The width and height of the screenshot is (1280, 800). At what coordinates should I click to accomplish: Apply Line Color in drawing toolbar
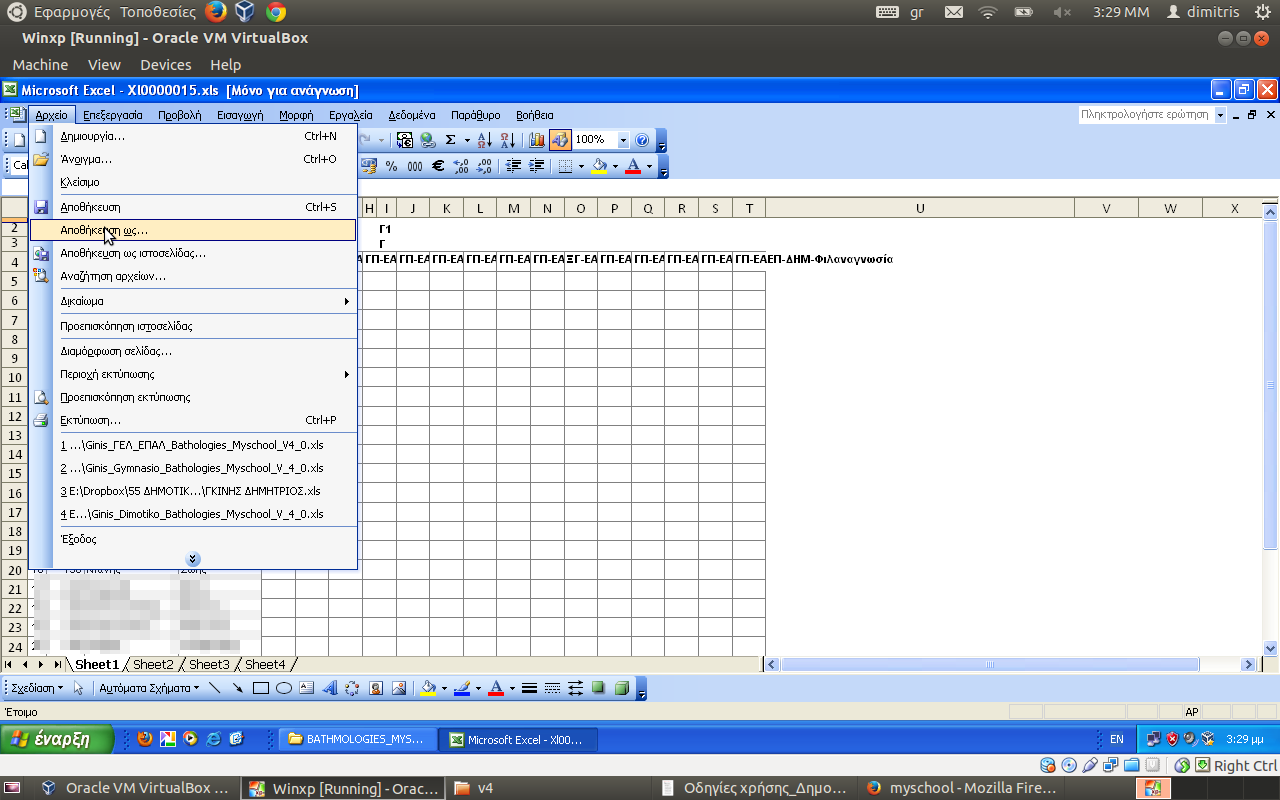tap(462, 688)
